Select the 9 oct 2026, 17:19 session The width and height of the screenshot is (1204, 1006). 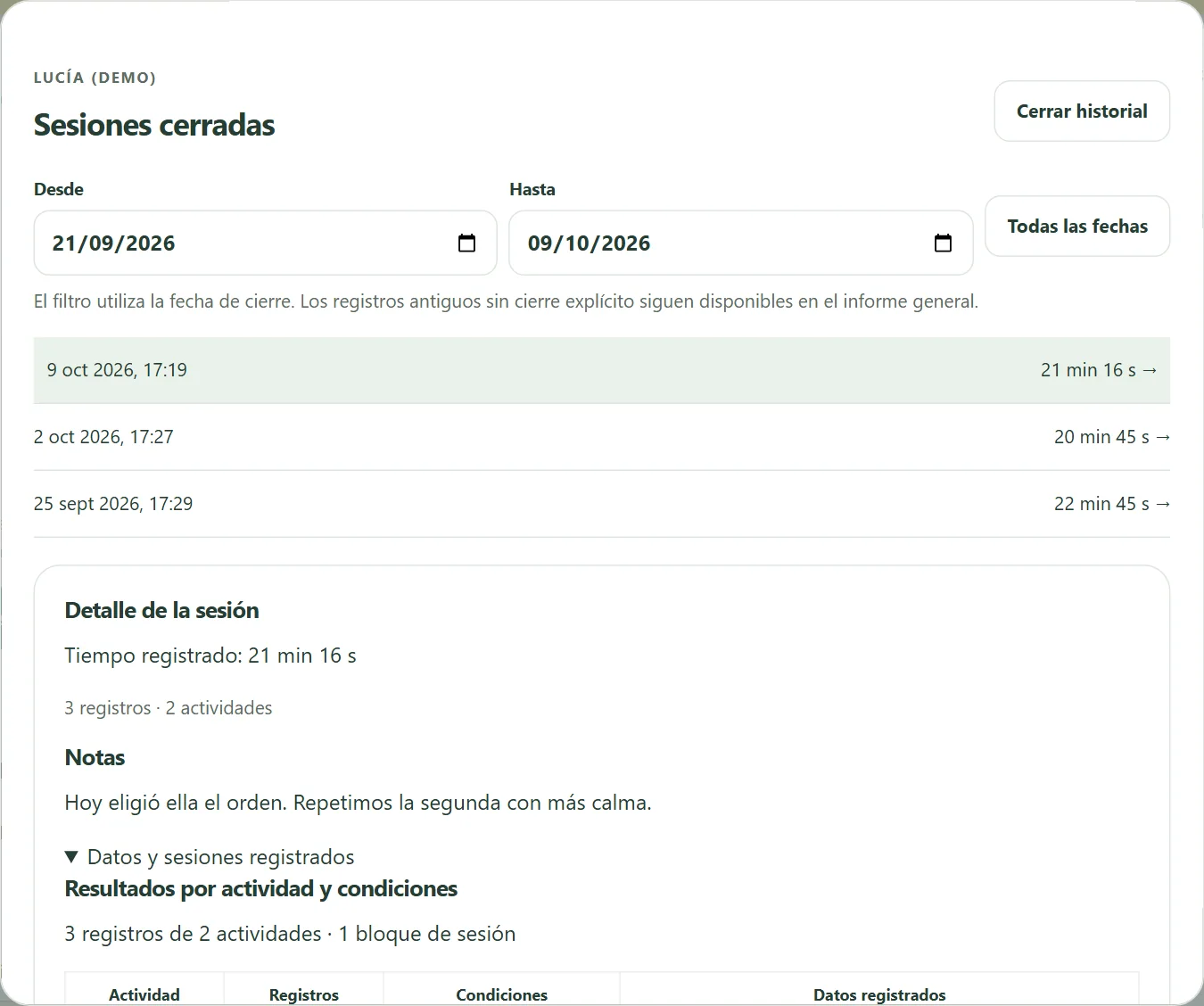[602, 370]
